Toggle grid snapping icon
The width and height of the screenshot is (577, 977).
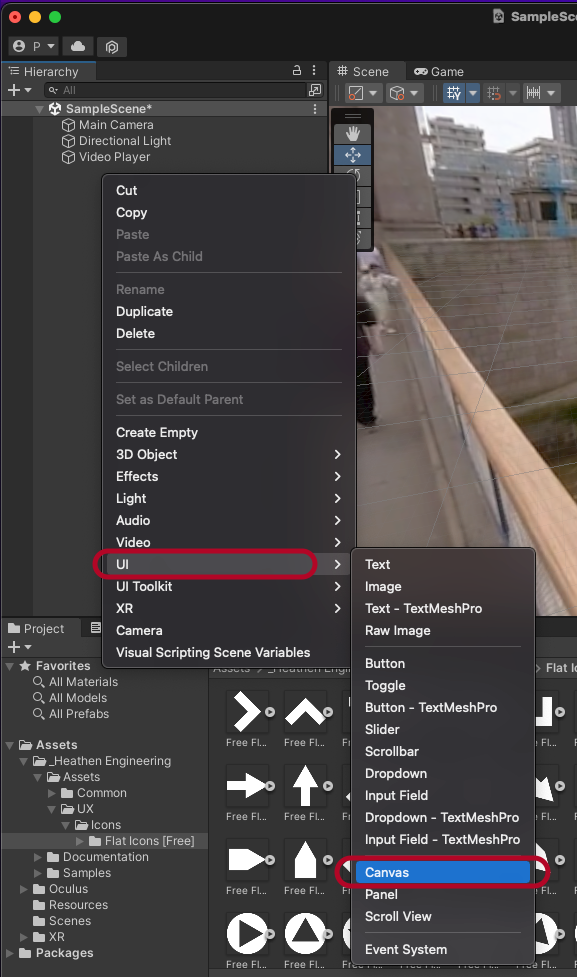point(494,93)
